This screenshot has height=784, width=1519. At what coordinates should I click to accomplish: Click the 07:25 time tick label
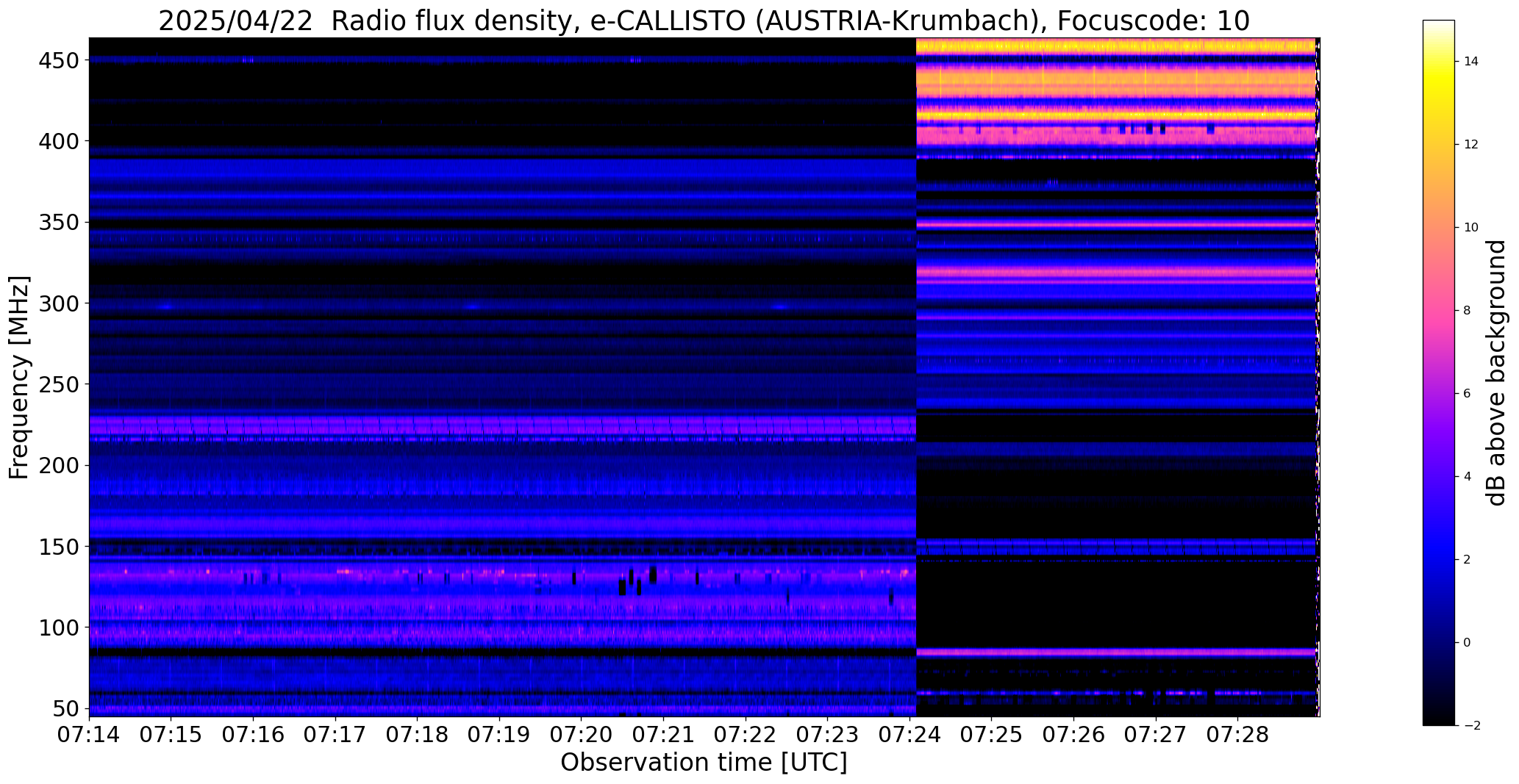click(x=991, y=735)
